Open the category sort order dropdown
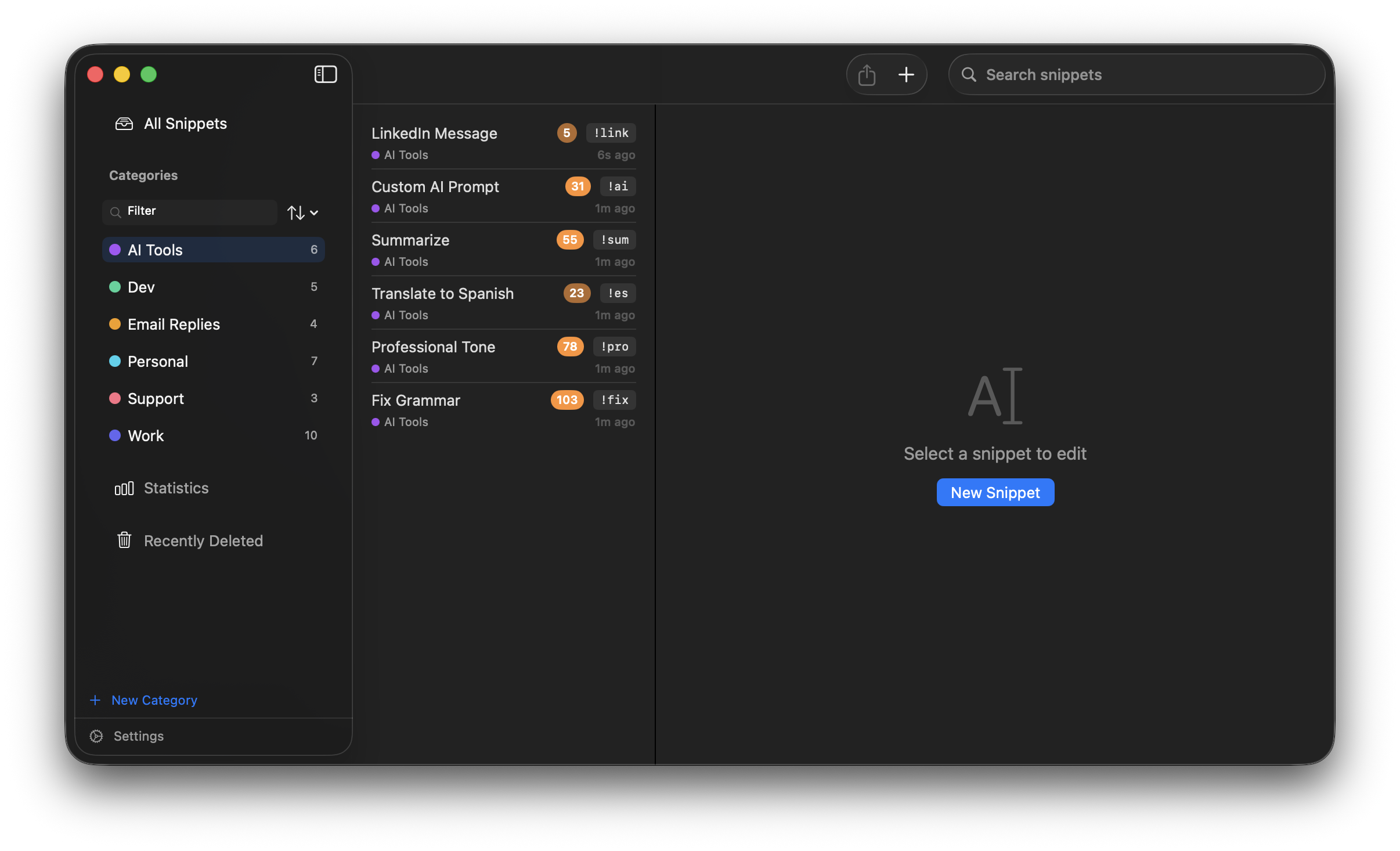Viewport: 1400px width, 851px height. coord(302,212)
